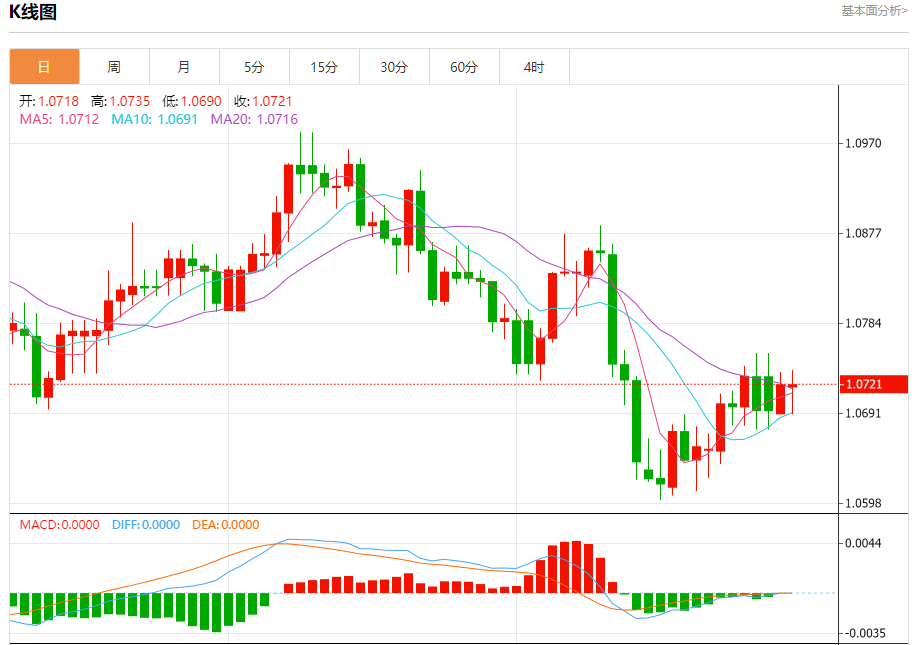Click the 1.0970 price axis label
Screen dimensions: 918x645
click(863, 143)
